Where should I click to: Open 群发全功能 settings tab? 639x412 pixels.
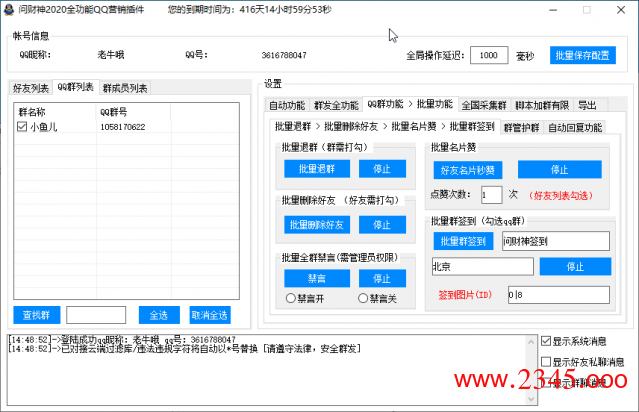[336, 106]
